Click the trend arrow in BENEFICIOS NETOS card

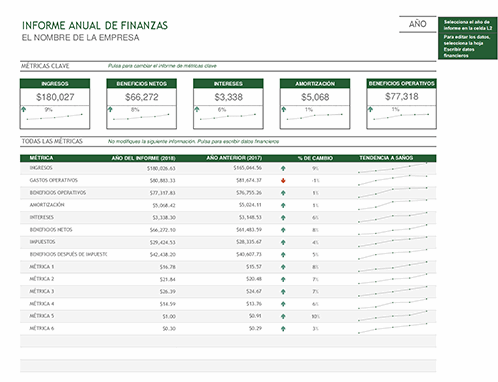click(x=110, y=109)
